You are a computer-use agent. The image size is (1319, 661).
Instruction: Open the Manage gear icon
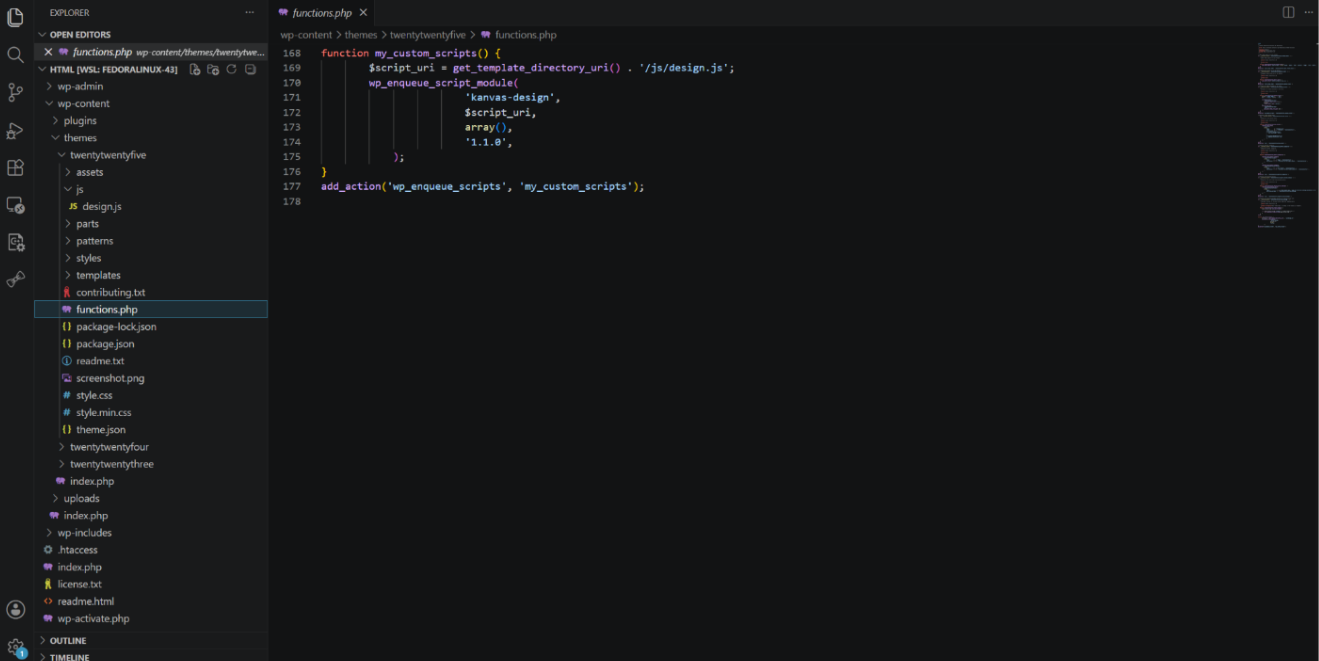(x=15, y=647)
